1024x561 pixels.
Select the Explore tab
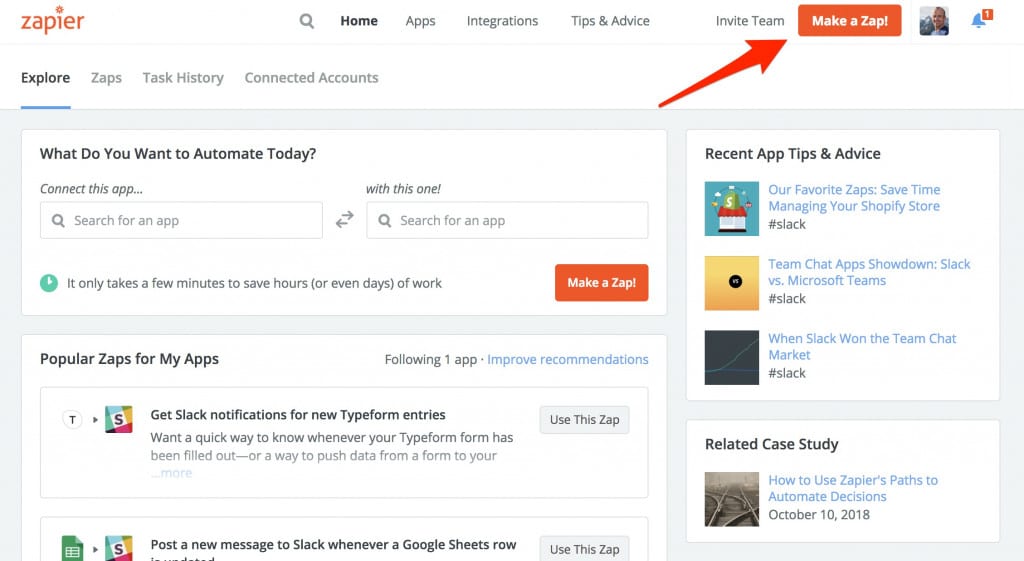pos(46,78)
